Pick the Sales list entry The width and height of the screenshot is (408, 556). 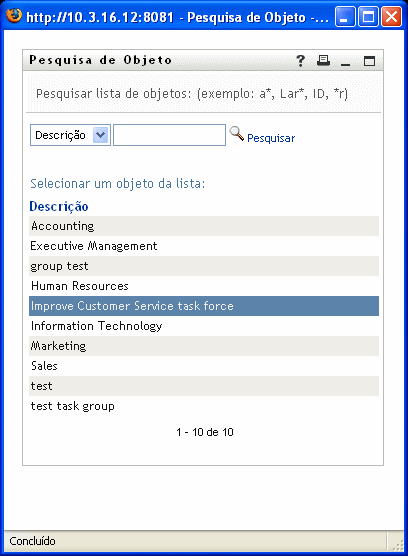[x=204, y=366]
